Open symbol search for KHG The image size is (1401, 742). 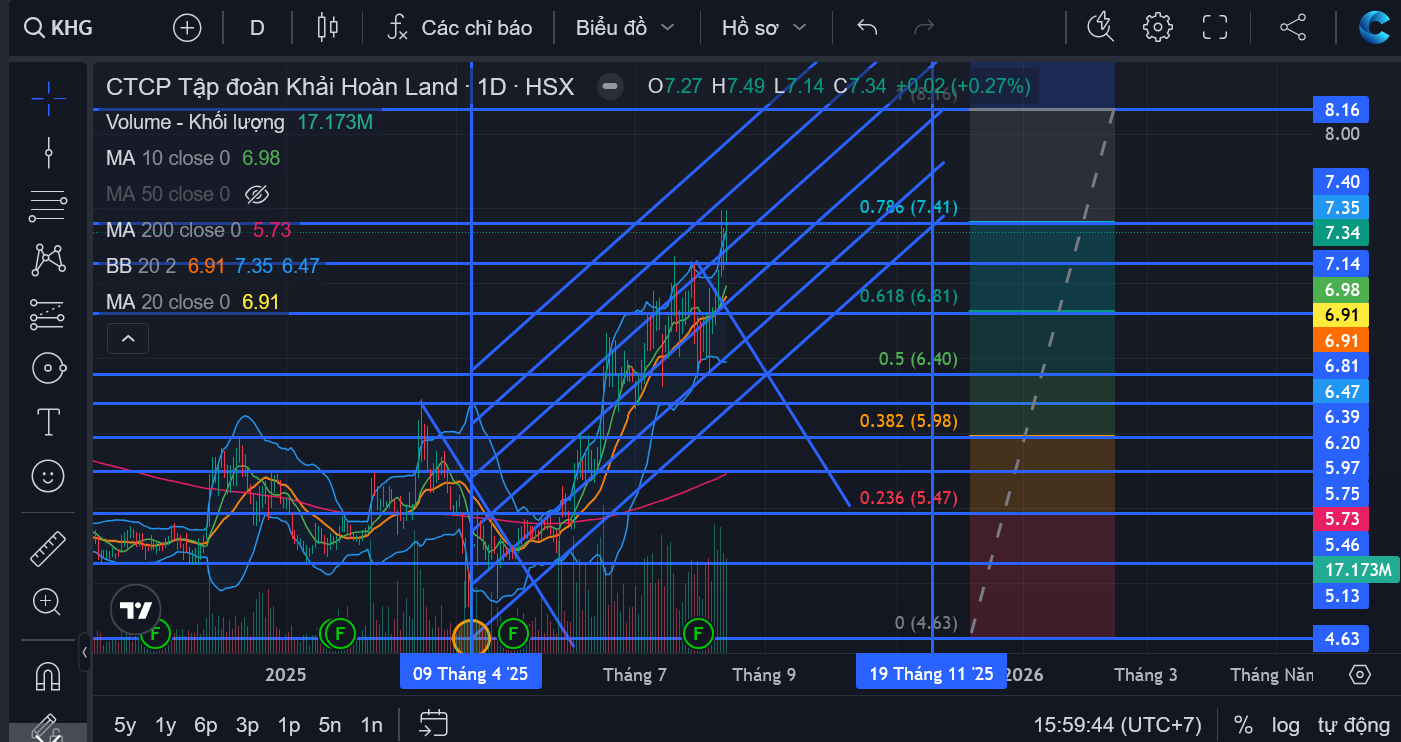coord(60,27)
